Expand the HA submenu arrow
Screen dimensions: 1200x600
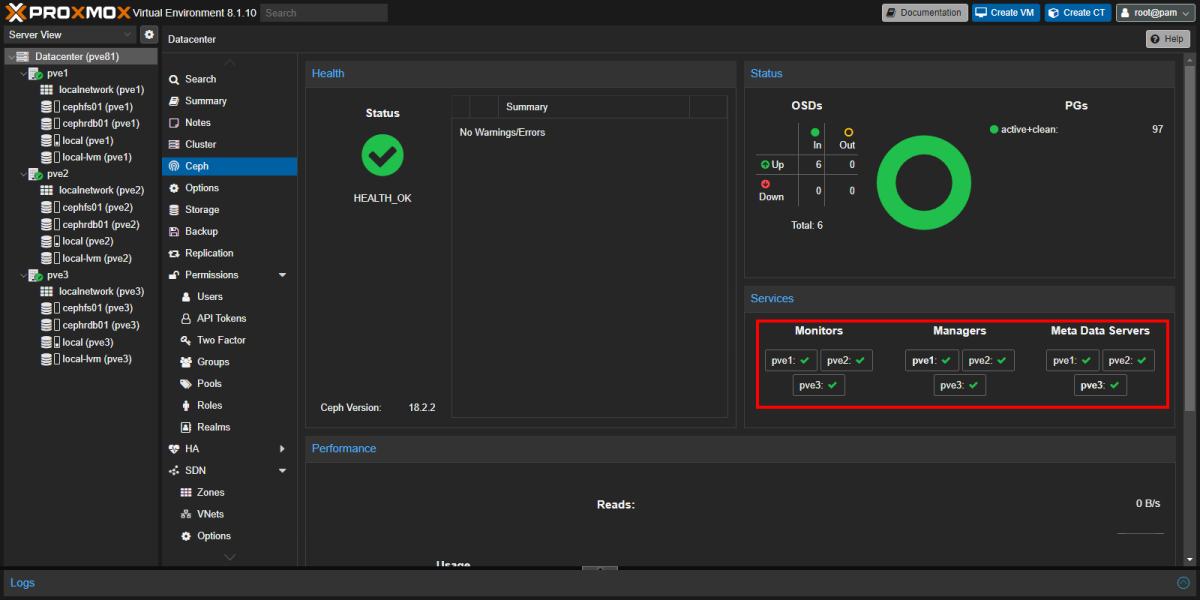coord(282,449)
